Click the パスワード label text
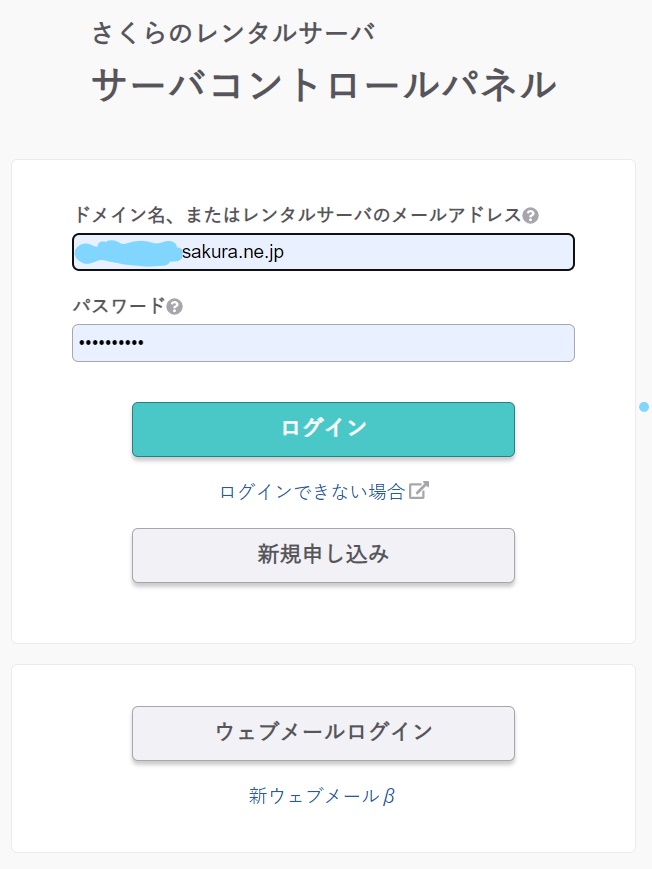 [x=118, y=306]
